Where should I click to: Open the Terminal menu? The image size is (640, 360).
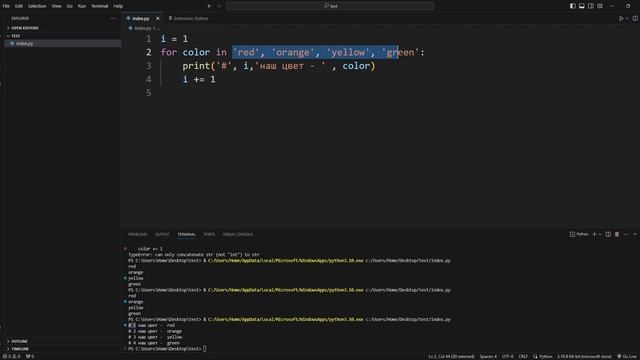(100, 6)
